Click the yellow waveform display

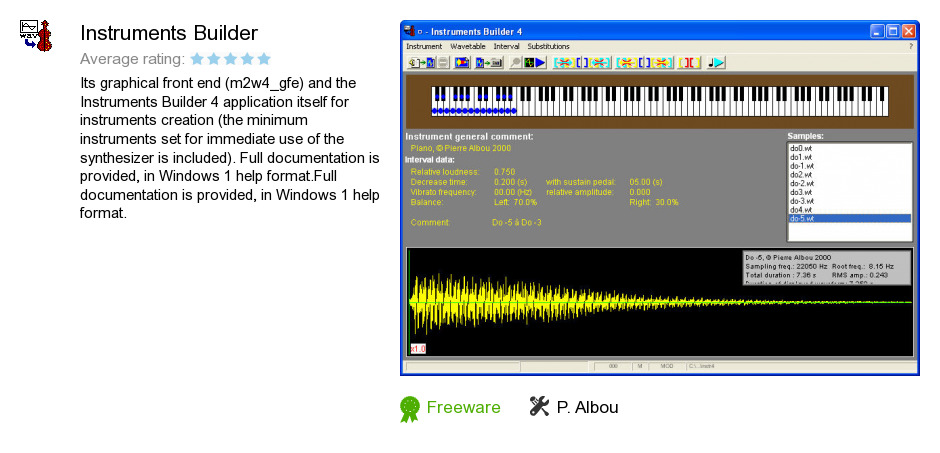[x=659, y=302]
